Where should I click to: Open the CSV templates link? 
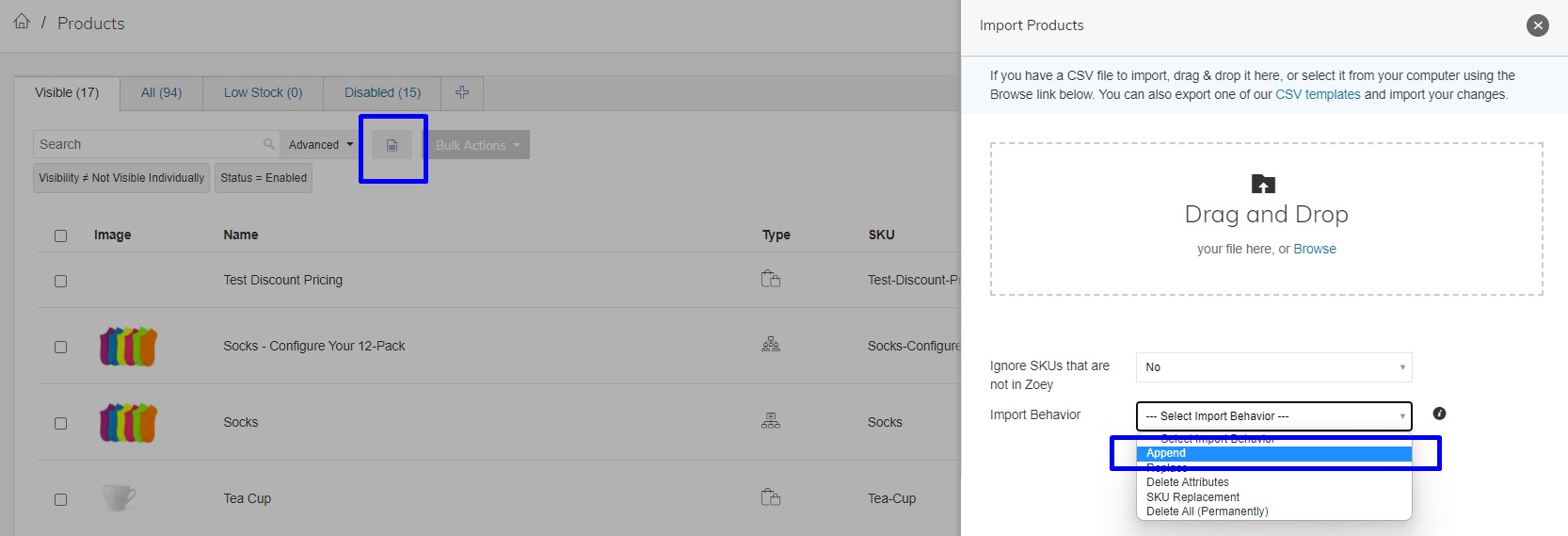pos(1318,94)
